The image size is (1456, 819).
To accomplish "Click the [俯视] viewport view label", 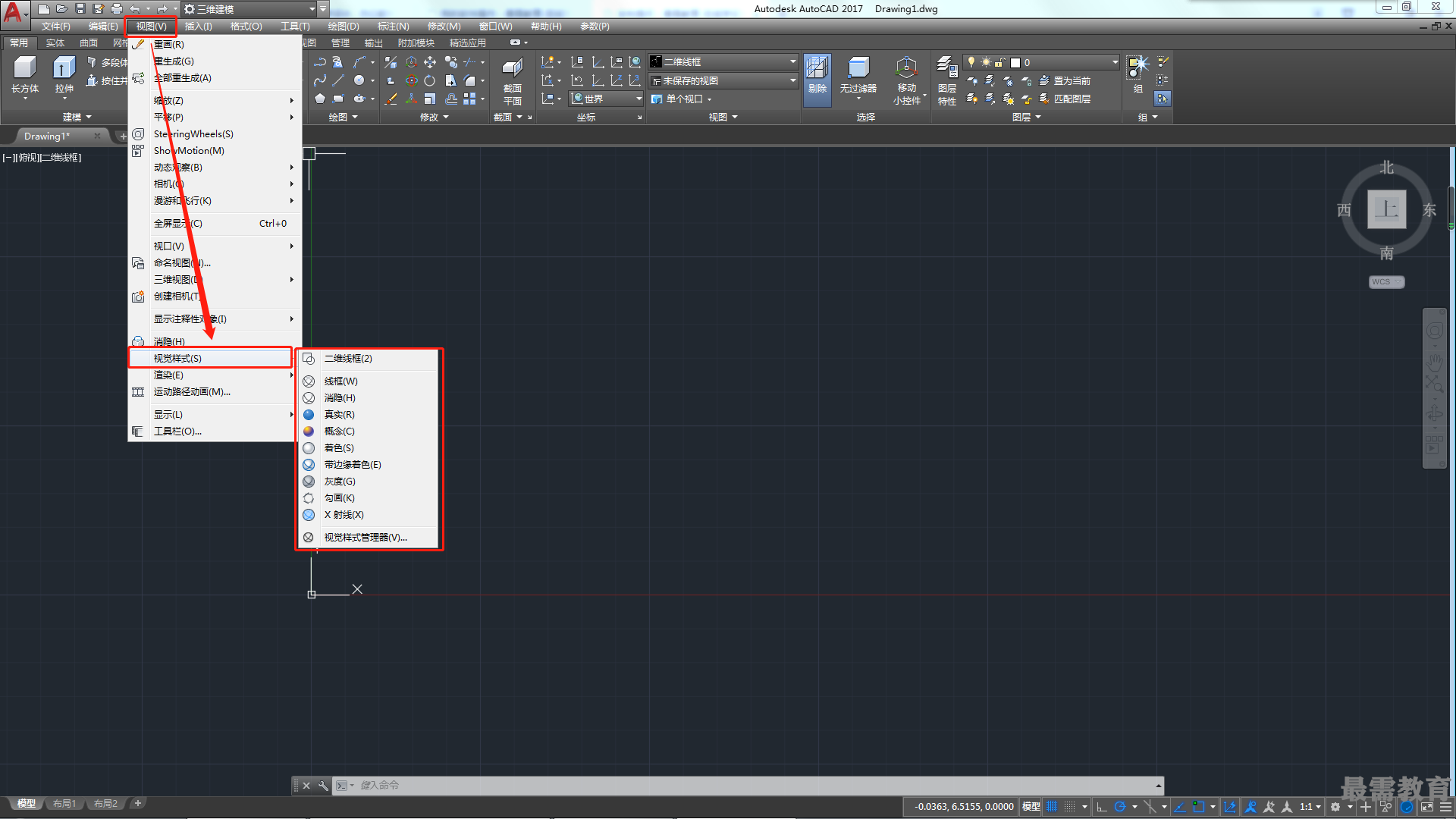I will (x=27, y=158).
